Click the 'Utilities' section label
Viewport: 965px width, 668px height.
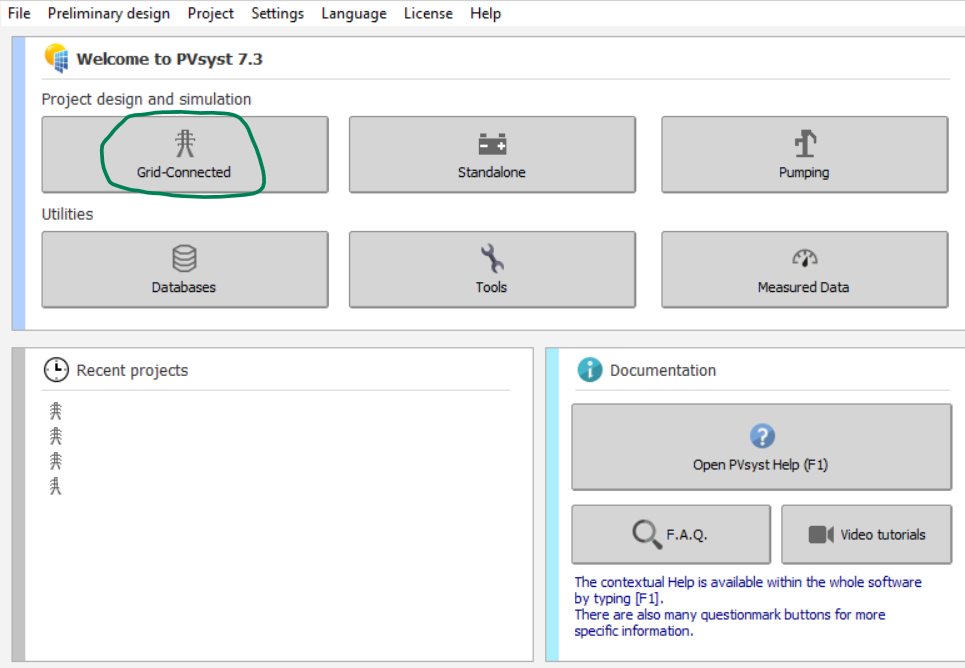point(67,214)
